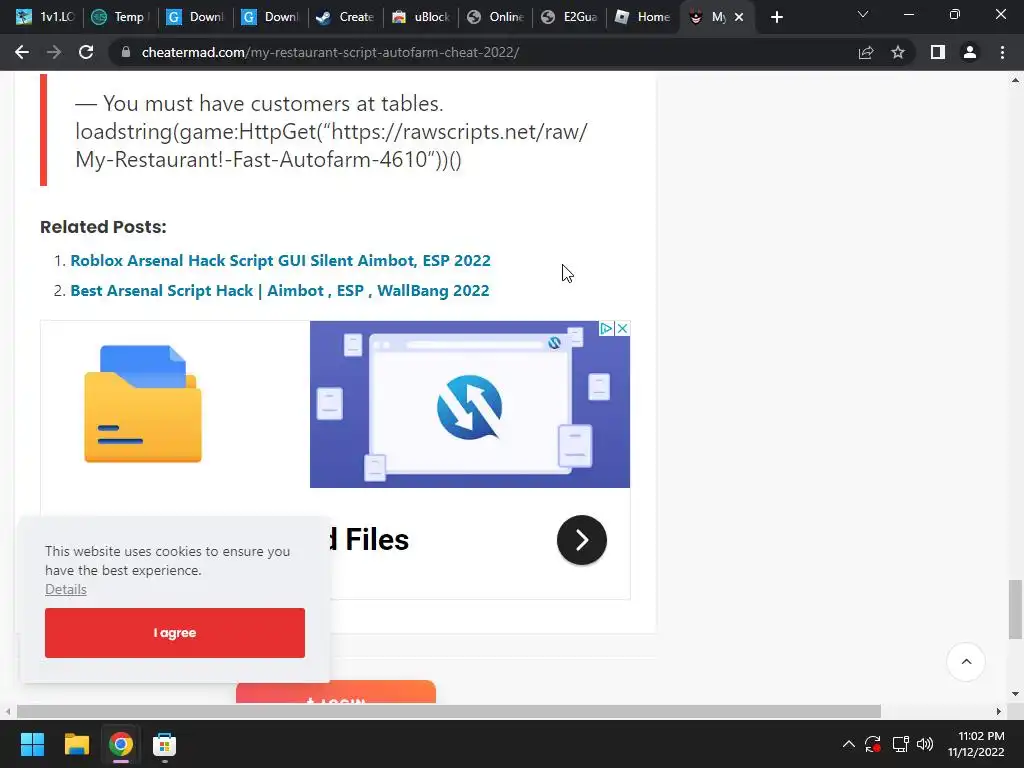Click the horizontal scrollbar right arrow
The width and height of the screenshot is (1024, 768).
pyautogui.click(x=999, y=712)
